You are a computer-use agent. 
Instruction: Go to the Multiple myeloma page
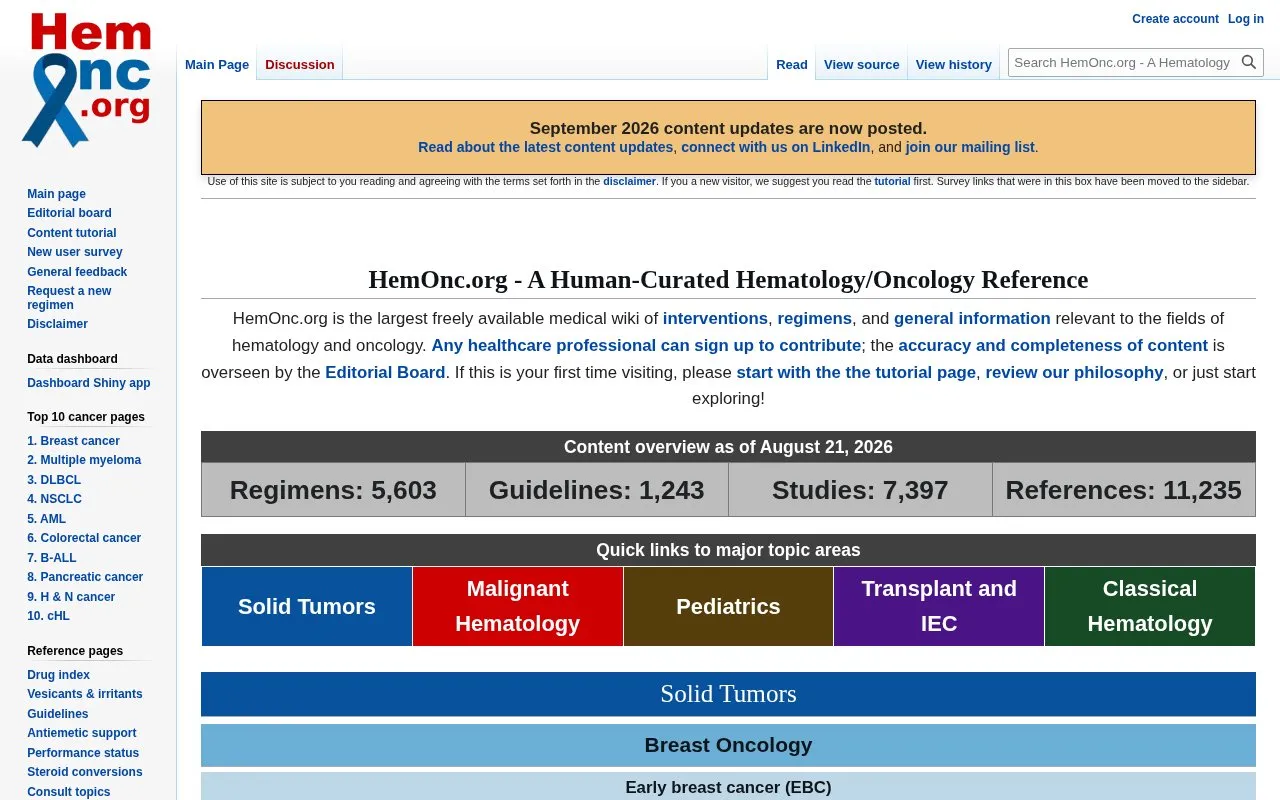point(84,460)
